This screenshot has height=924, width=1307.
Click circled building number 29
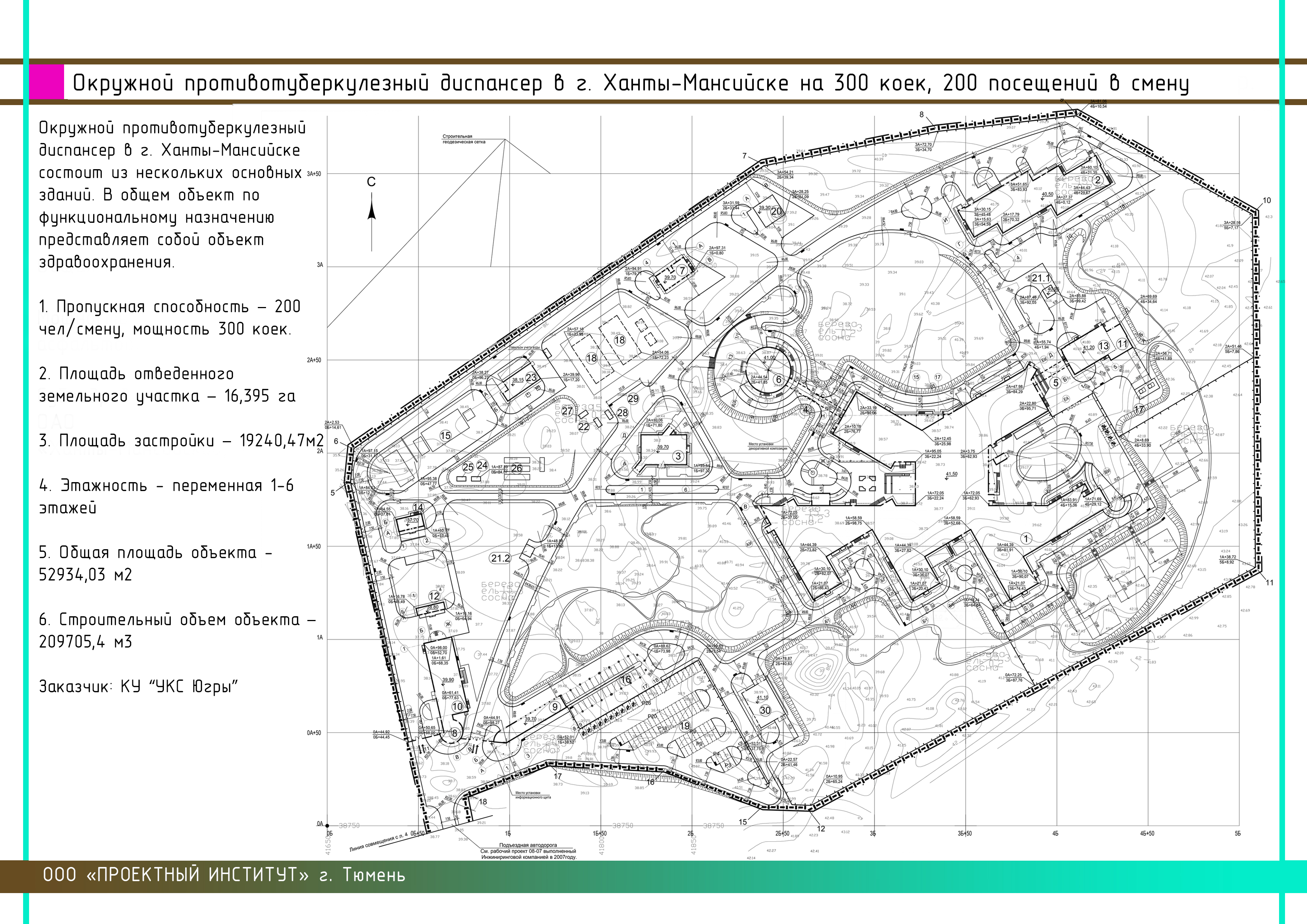coord(633,399)
